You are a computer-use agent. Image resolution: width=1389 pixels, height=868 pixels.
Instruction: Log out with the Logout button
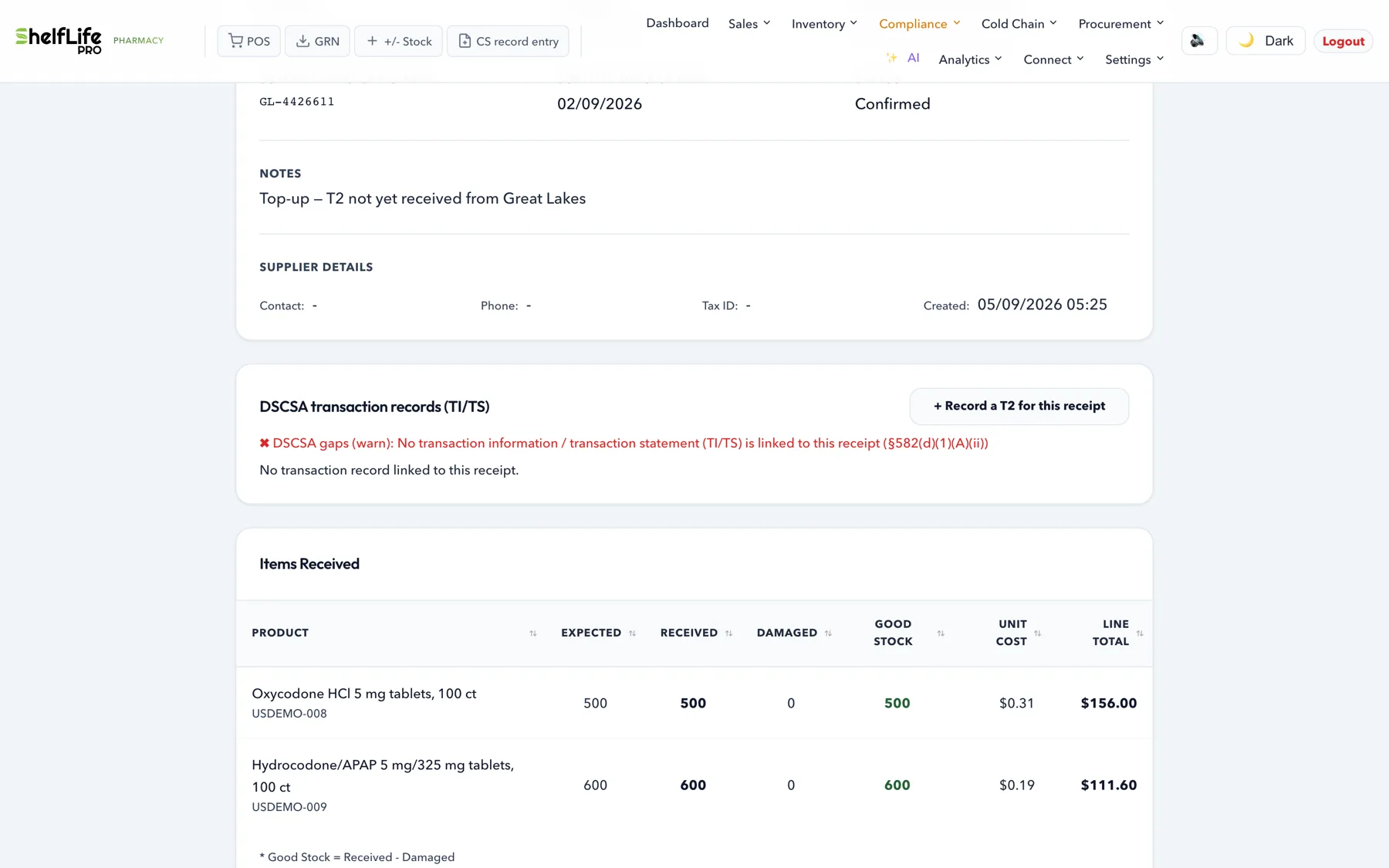point(1343,41)
